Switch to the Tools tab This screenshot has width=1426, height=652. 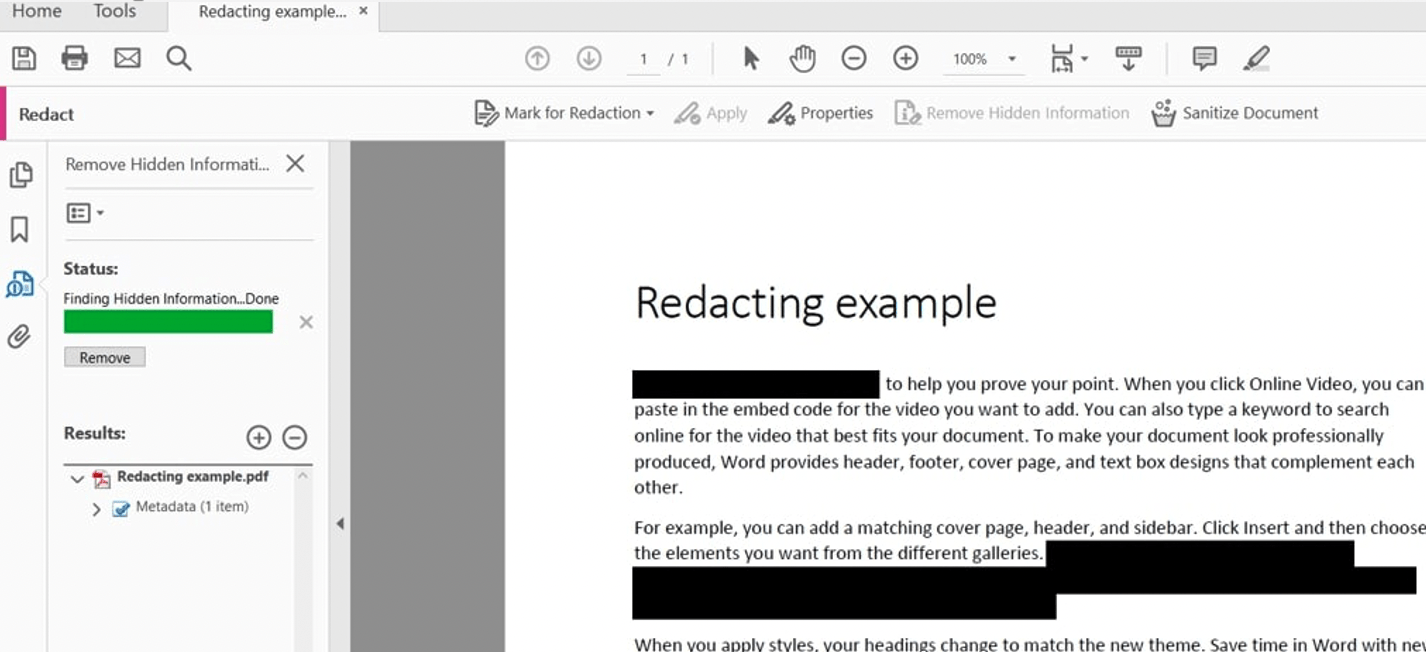coord(113,11)
